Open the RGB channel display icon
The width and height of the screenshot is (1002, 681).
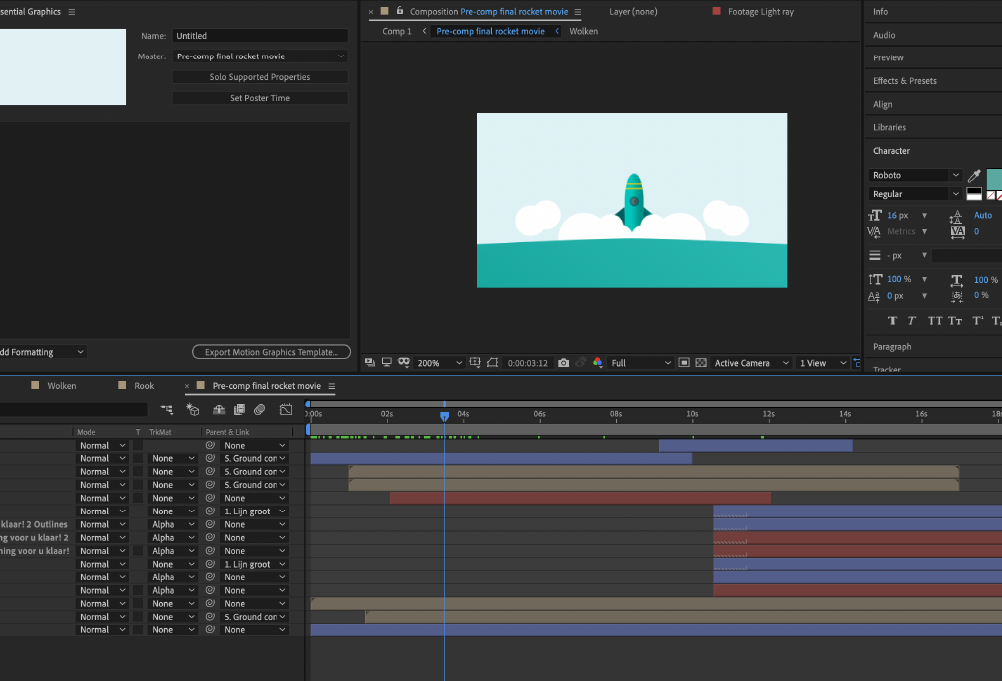point(597,363)
